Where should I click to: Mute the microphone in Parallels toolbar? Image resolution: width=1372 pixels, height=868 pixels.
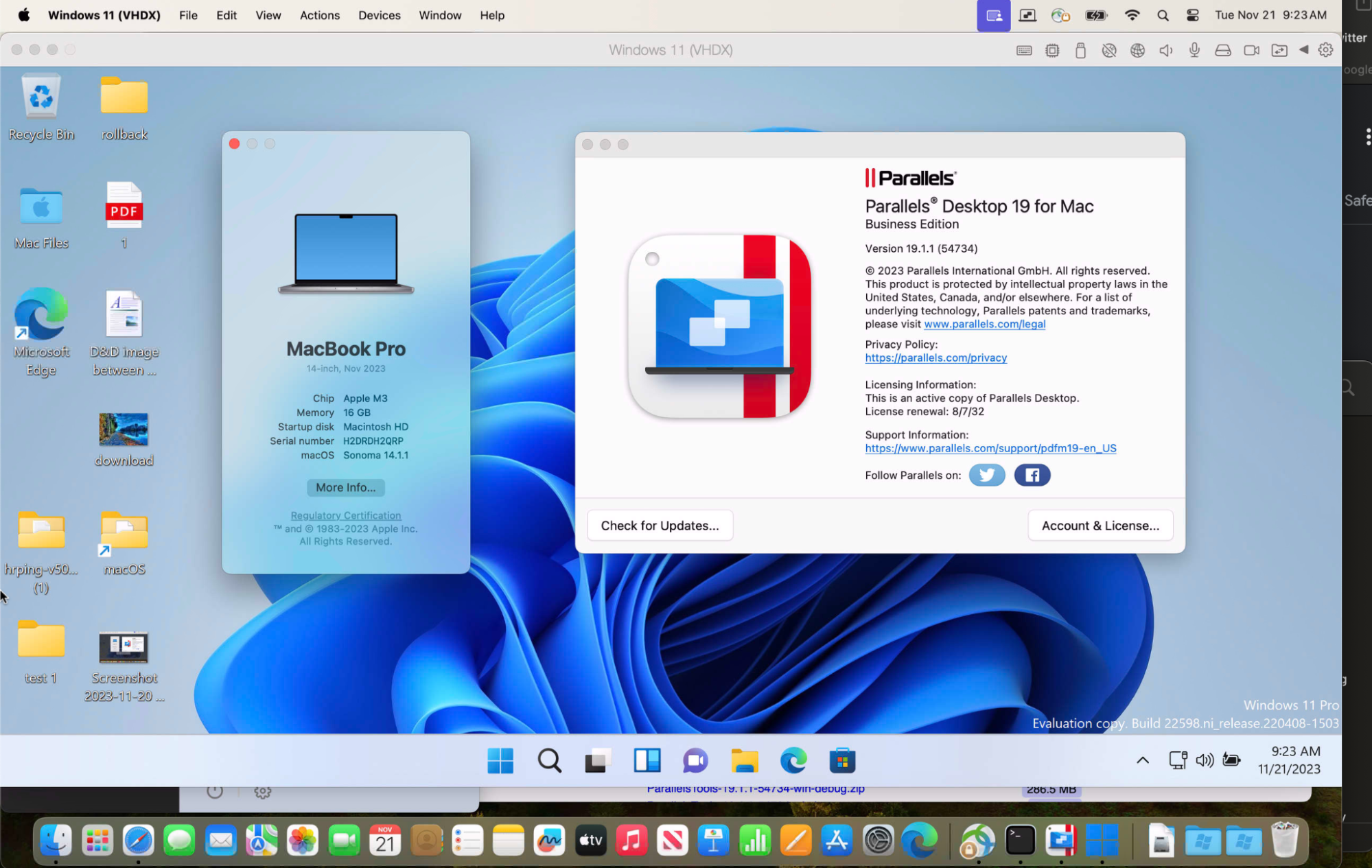[1195, 49]
